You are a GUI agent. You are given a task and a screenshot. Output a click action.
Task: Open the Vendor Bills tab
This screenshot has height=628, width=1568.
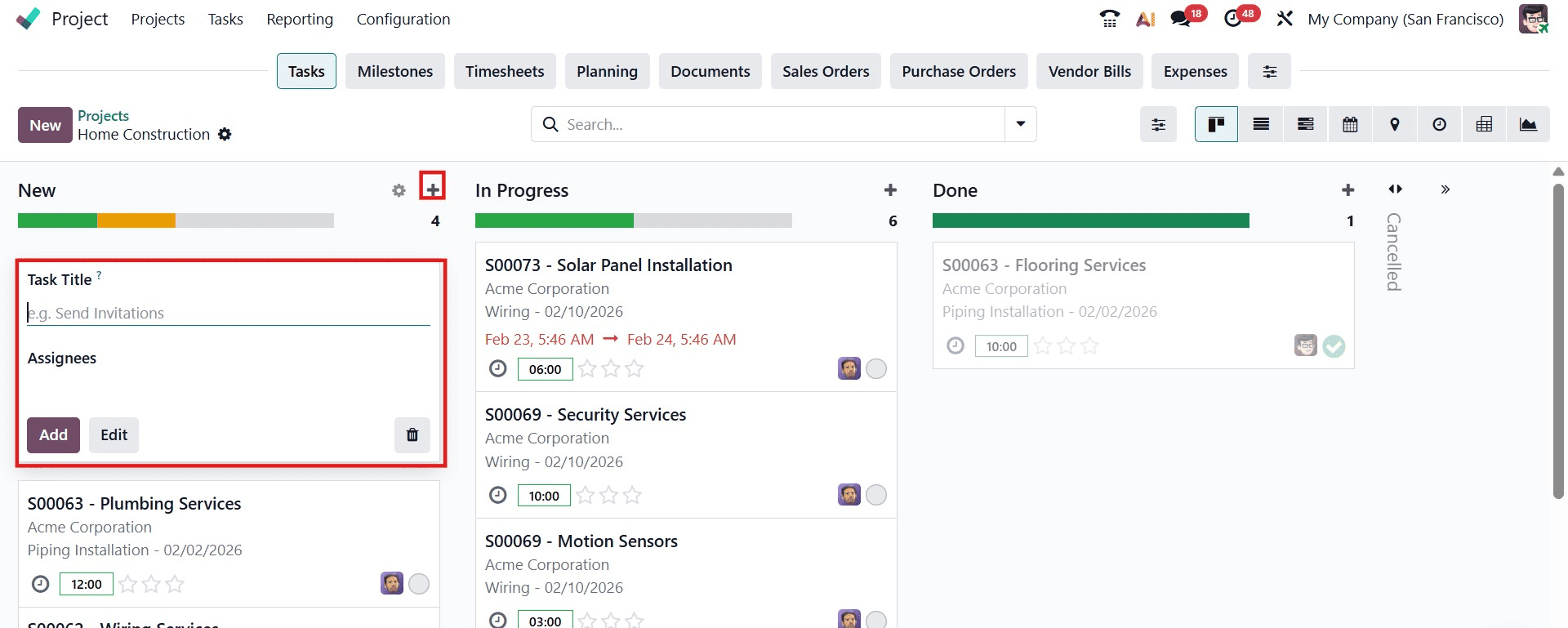tap(1089, 72)
